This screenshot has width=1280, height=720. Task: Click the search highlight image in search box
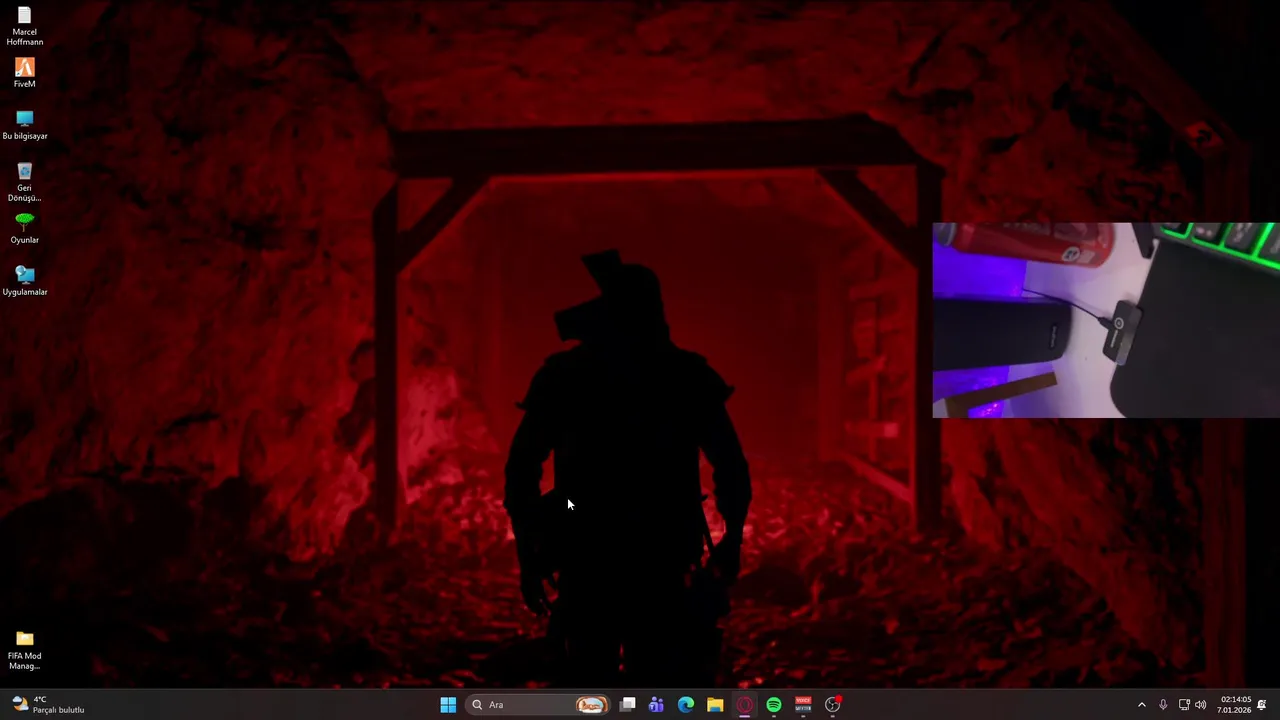(591, 705)
